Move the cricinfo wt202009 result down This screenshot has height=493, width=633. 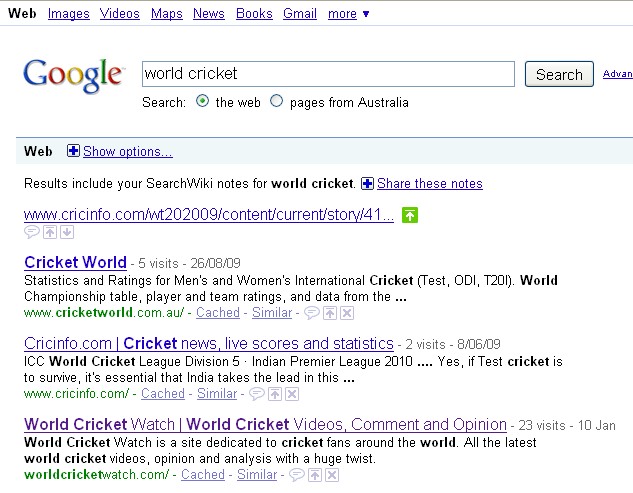pyautogui.click(x=67, y=232)
